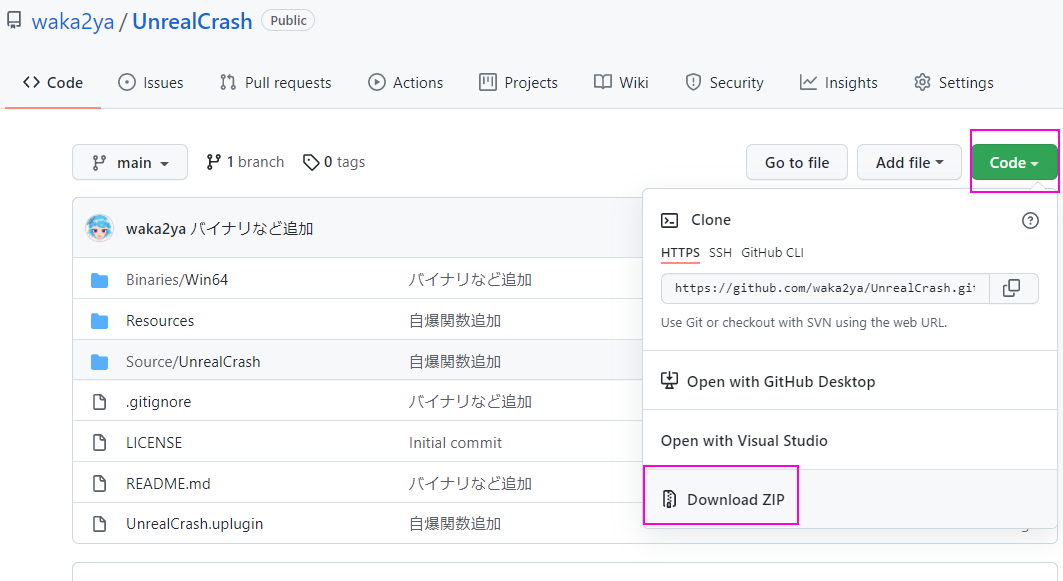Click the clone URL text field

click(x=824, y=288)
